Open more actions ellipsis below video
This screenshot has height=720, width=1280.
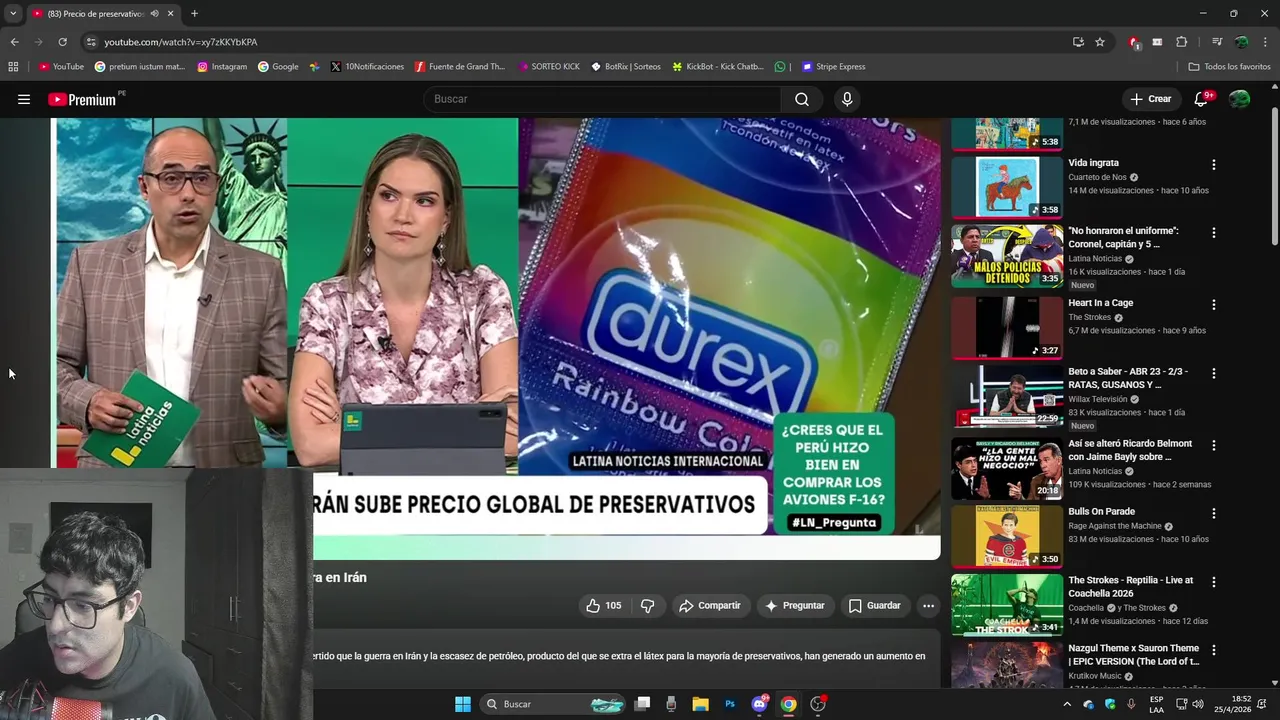click(928, 606)
